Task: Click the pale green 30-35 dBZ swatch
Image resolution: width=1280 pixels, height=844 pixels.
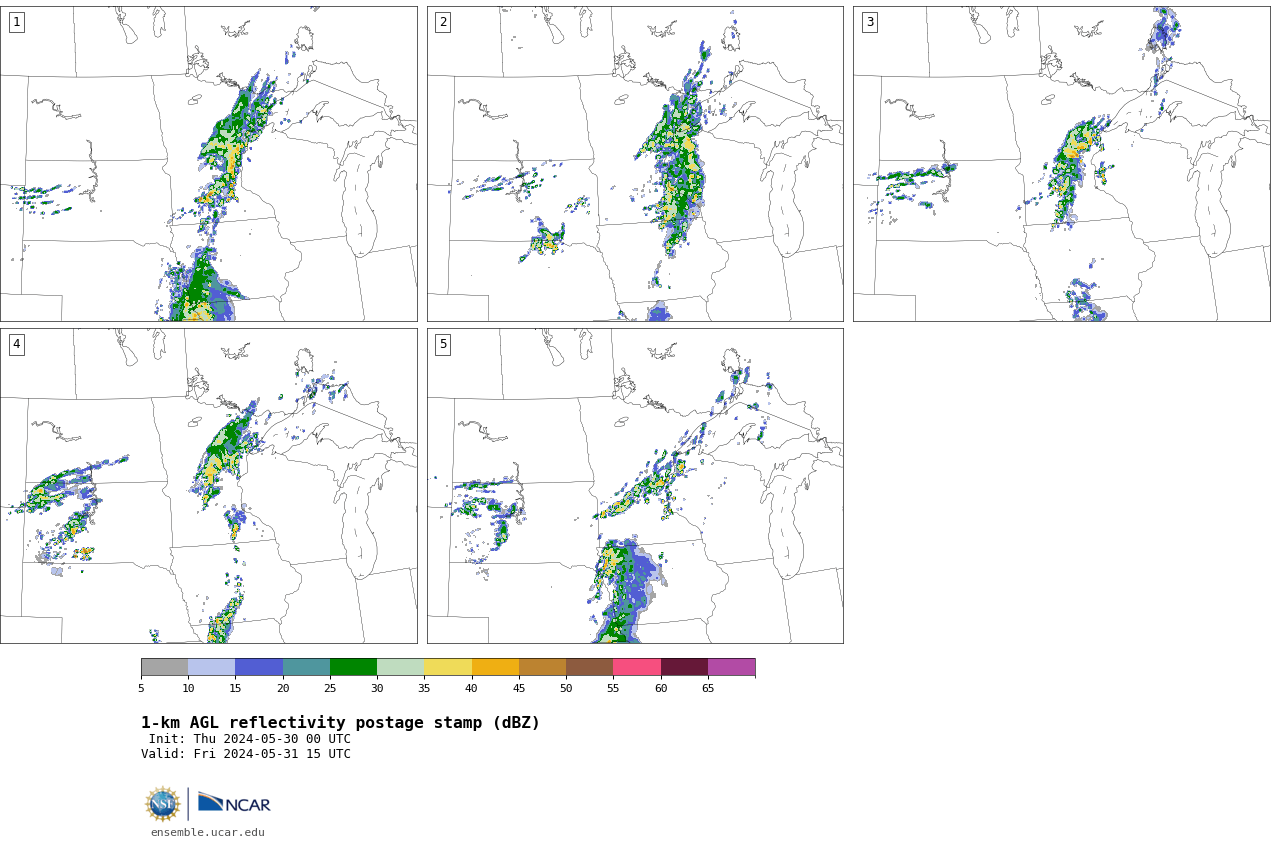Action: click(x=401, y=667)
